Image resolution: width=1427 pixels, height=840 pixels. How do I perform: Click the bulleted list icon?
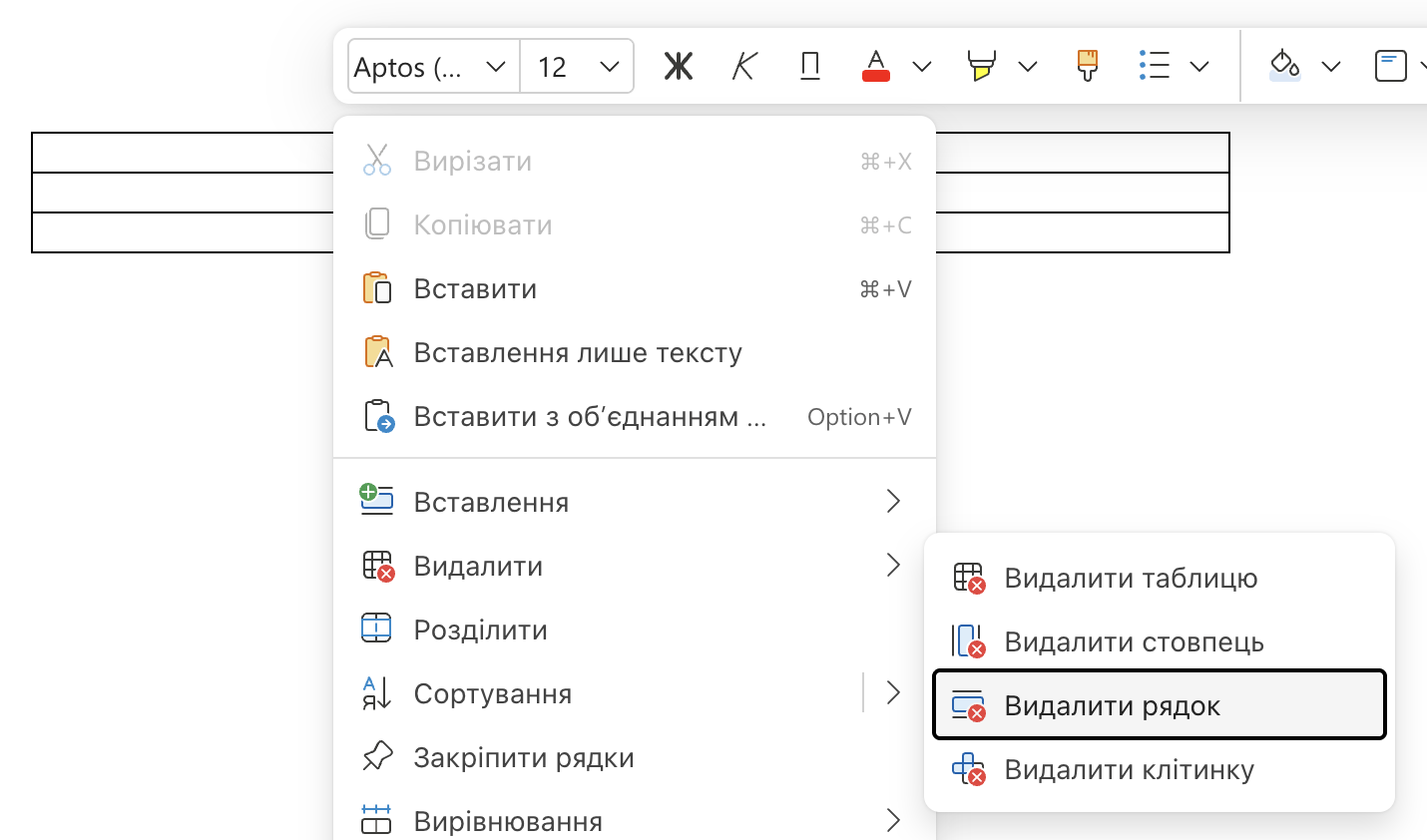pyautogui.click(x=1154, y=67)
